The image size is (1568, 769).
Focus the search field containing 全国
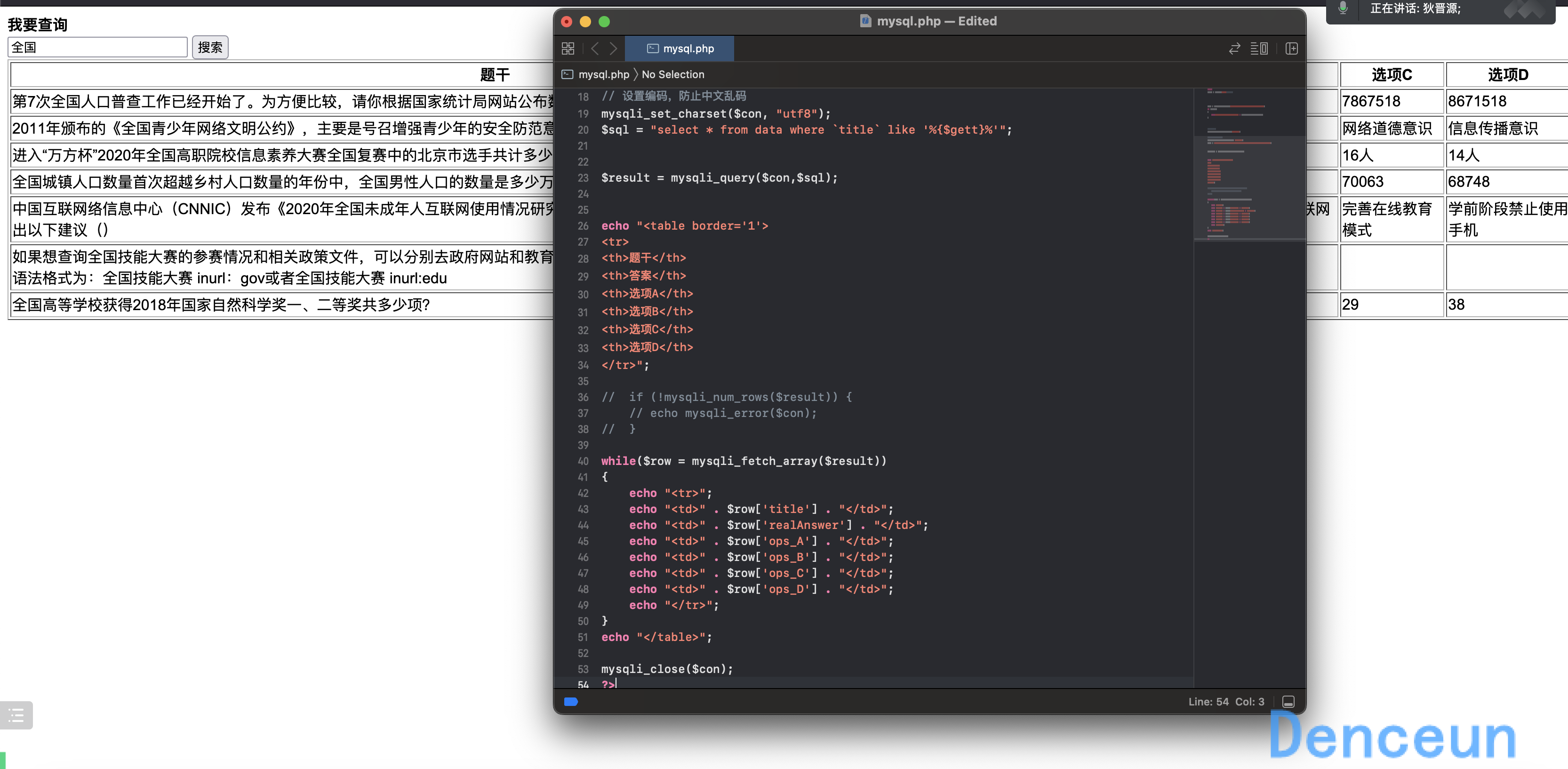97,48
